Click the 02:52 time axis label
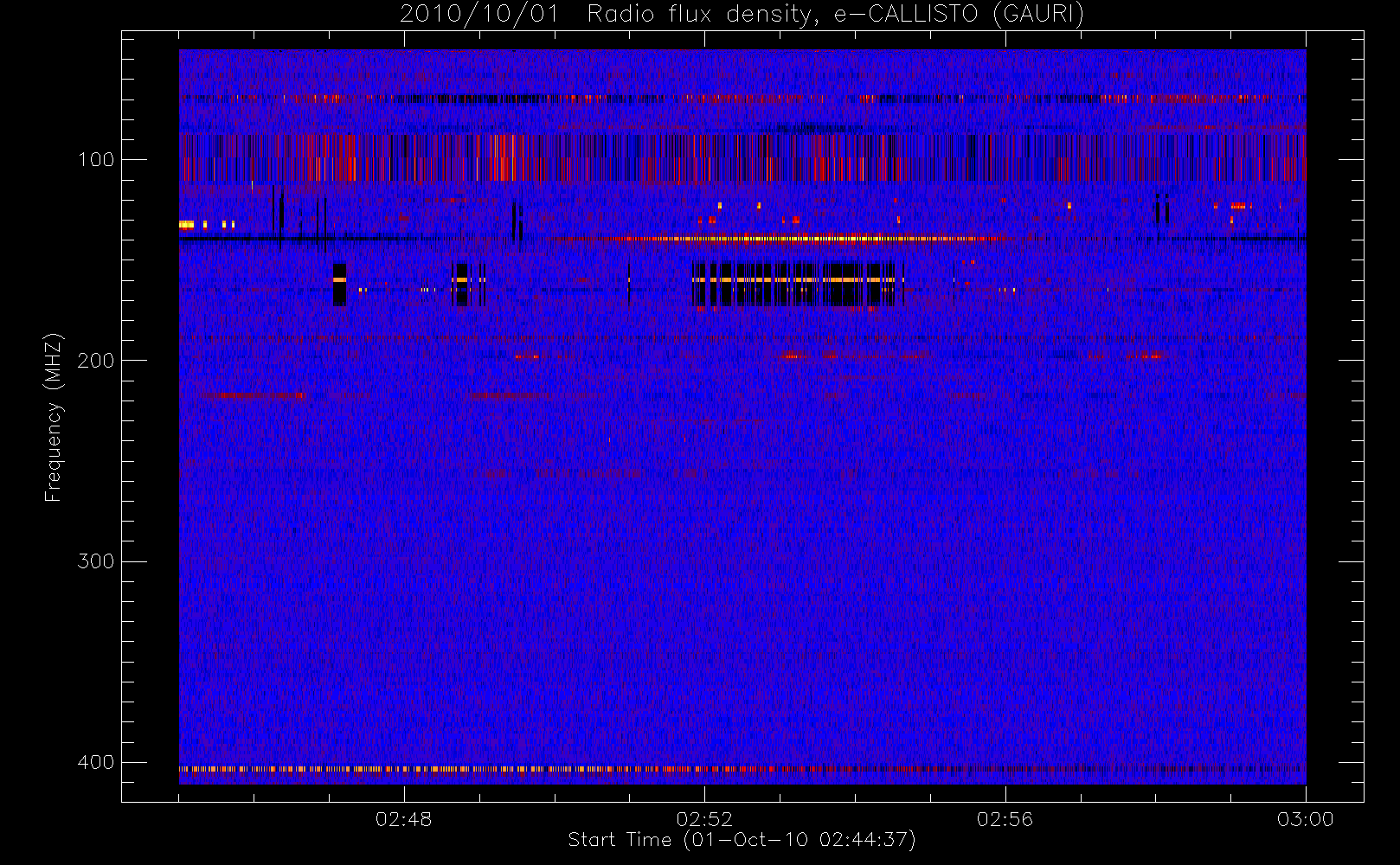 [704, 819]
